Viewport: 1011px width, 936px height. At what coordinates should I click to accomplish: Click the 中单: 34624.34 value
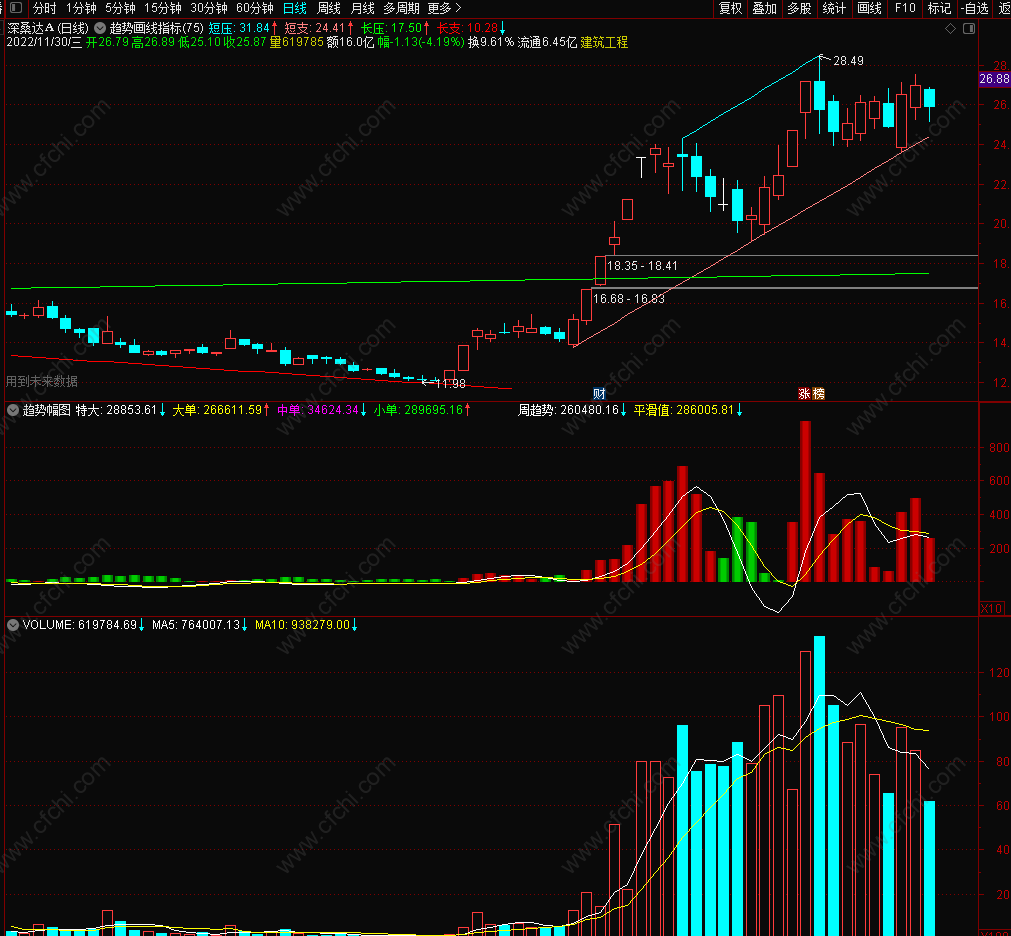tap(322, 410)
